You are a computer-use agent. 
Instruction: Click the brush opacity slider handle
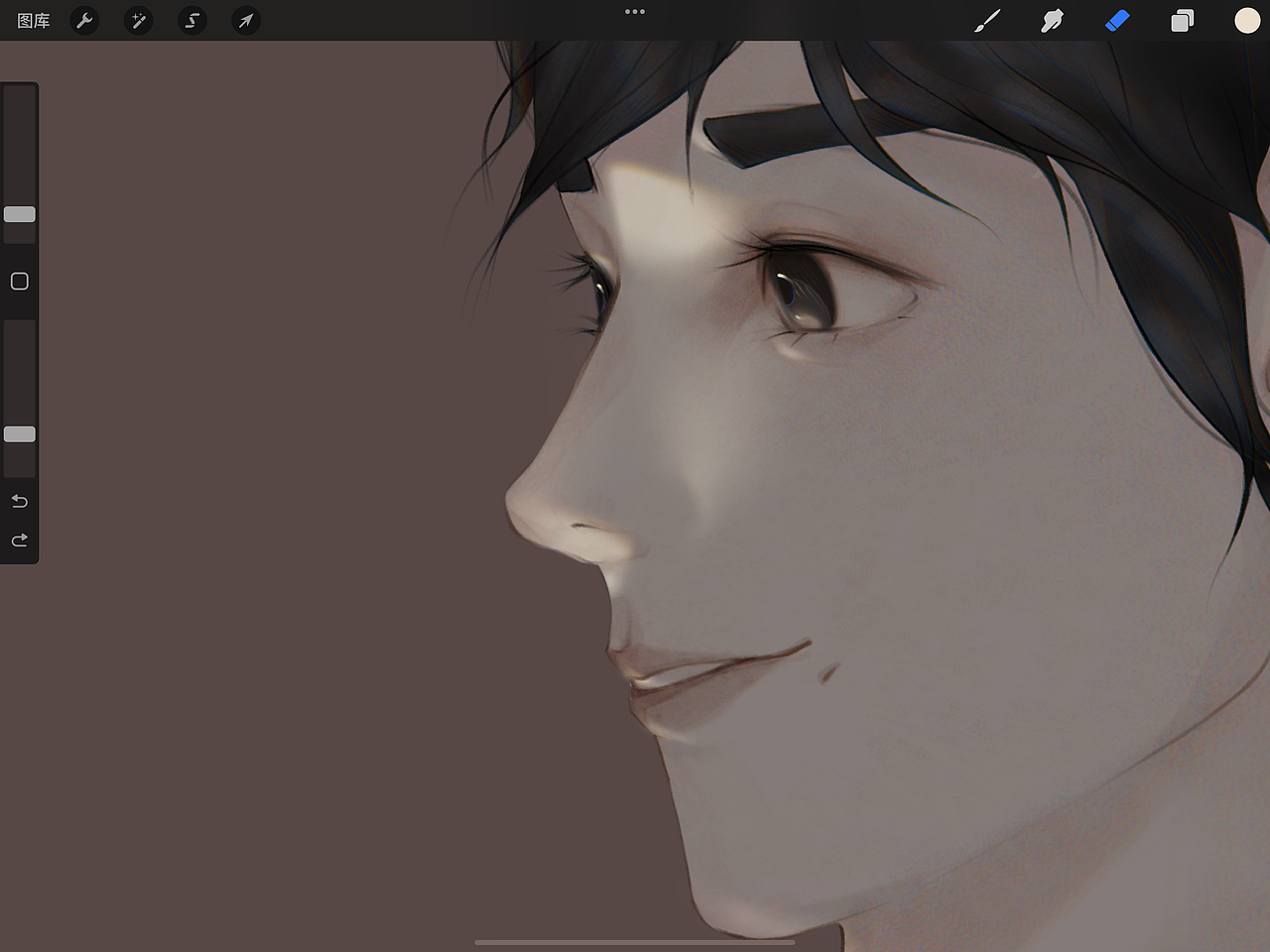click(20, 434)
